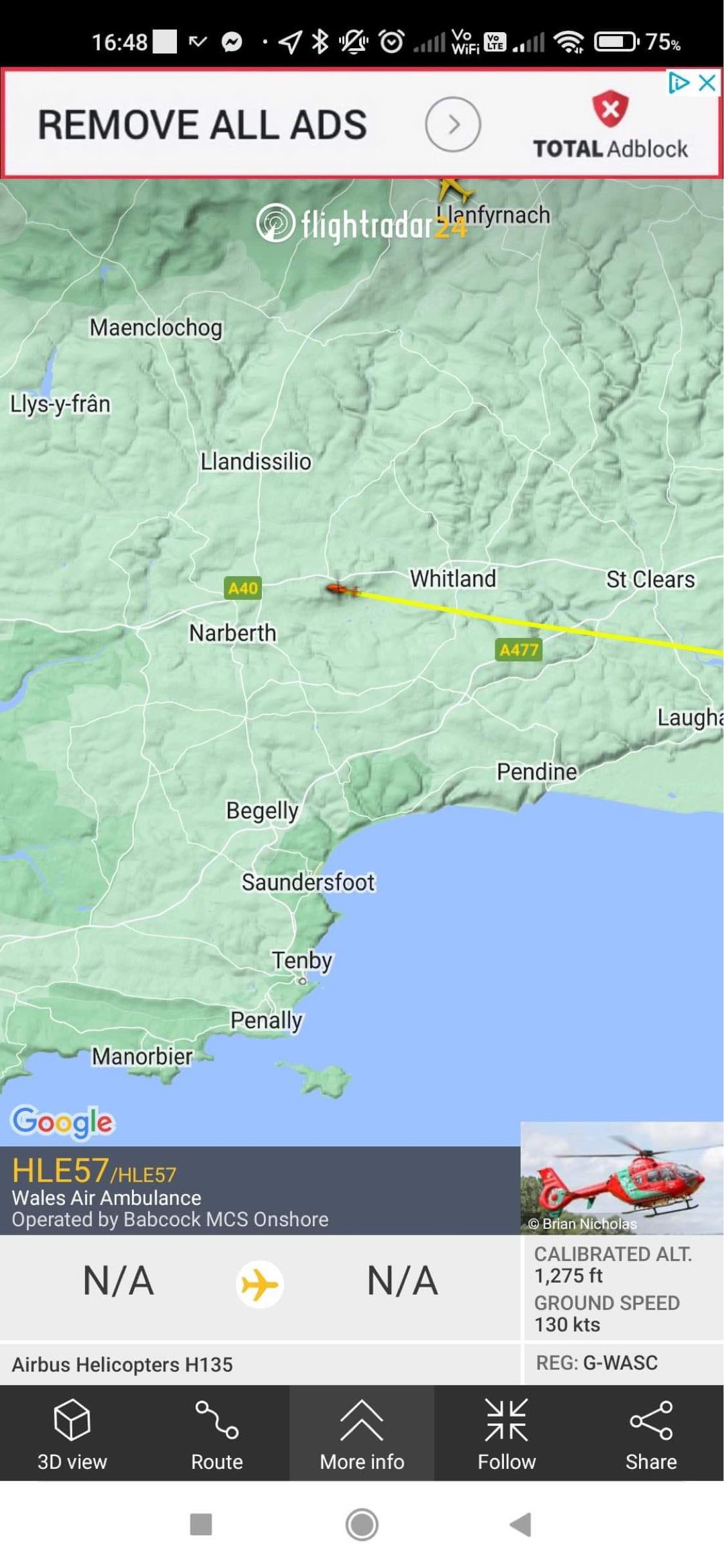Tap the HLE57 callsign header
This screenshot has height=1568, width=724.
pos(93,1171)
